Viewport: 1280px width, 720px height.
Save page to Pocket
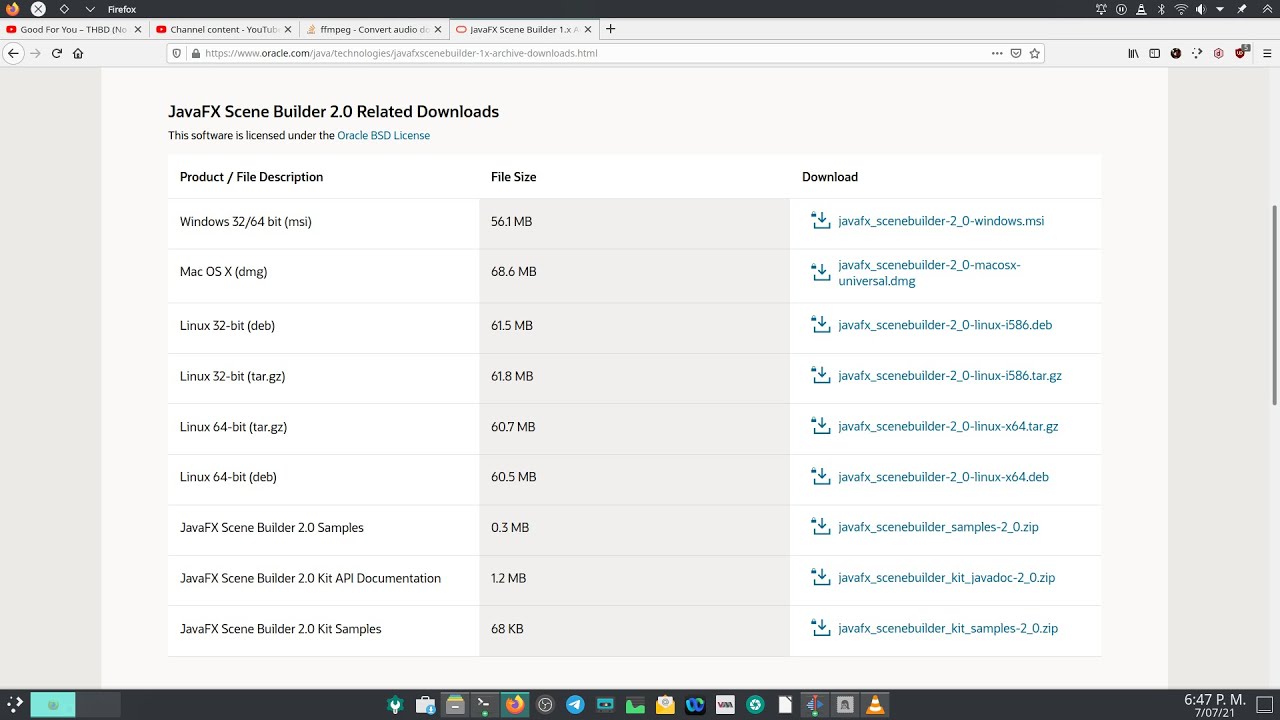pyautogui.click(x=1016, y=53)
